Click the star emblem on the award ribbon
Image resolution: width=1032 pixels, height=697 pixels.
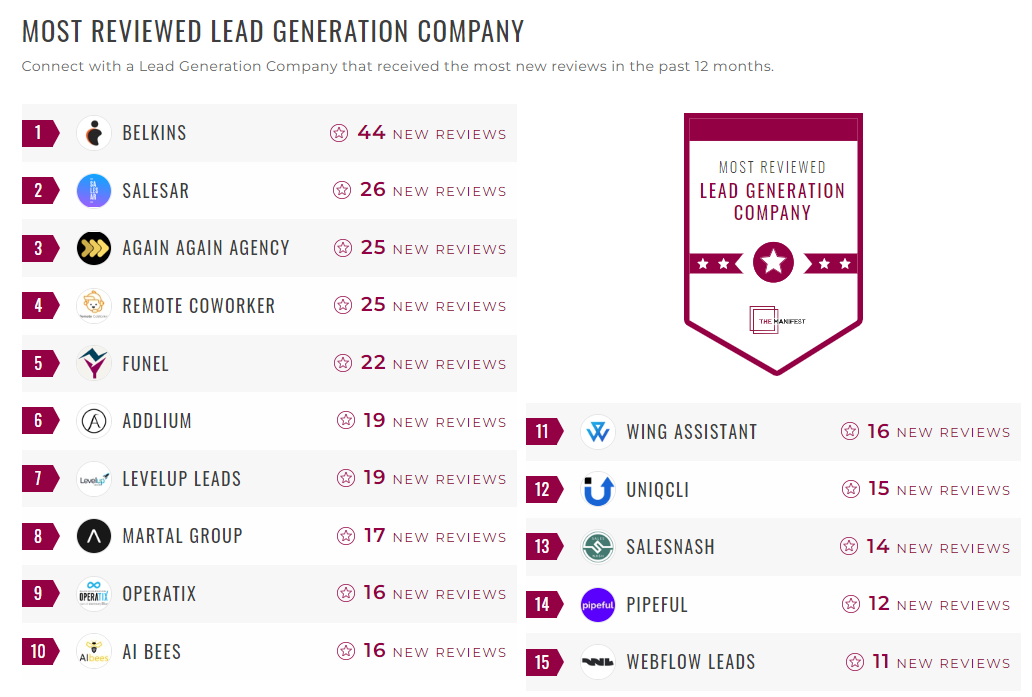coord(773,264)
